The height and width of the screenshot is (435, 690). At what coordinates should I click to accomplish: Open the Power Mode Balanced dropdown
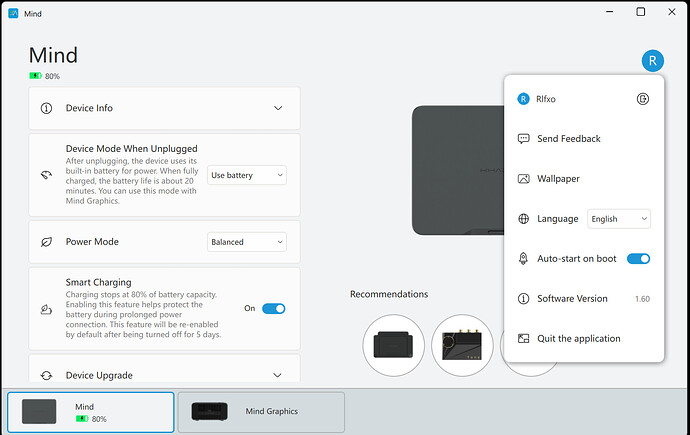point(246,242)
